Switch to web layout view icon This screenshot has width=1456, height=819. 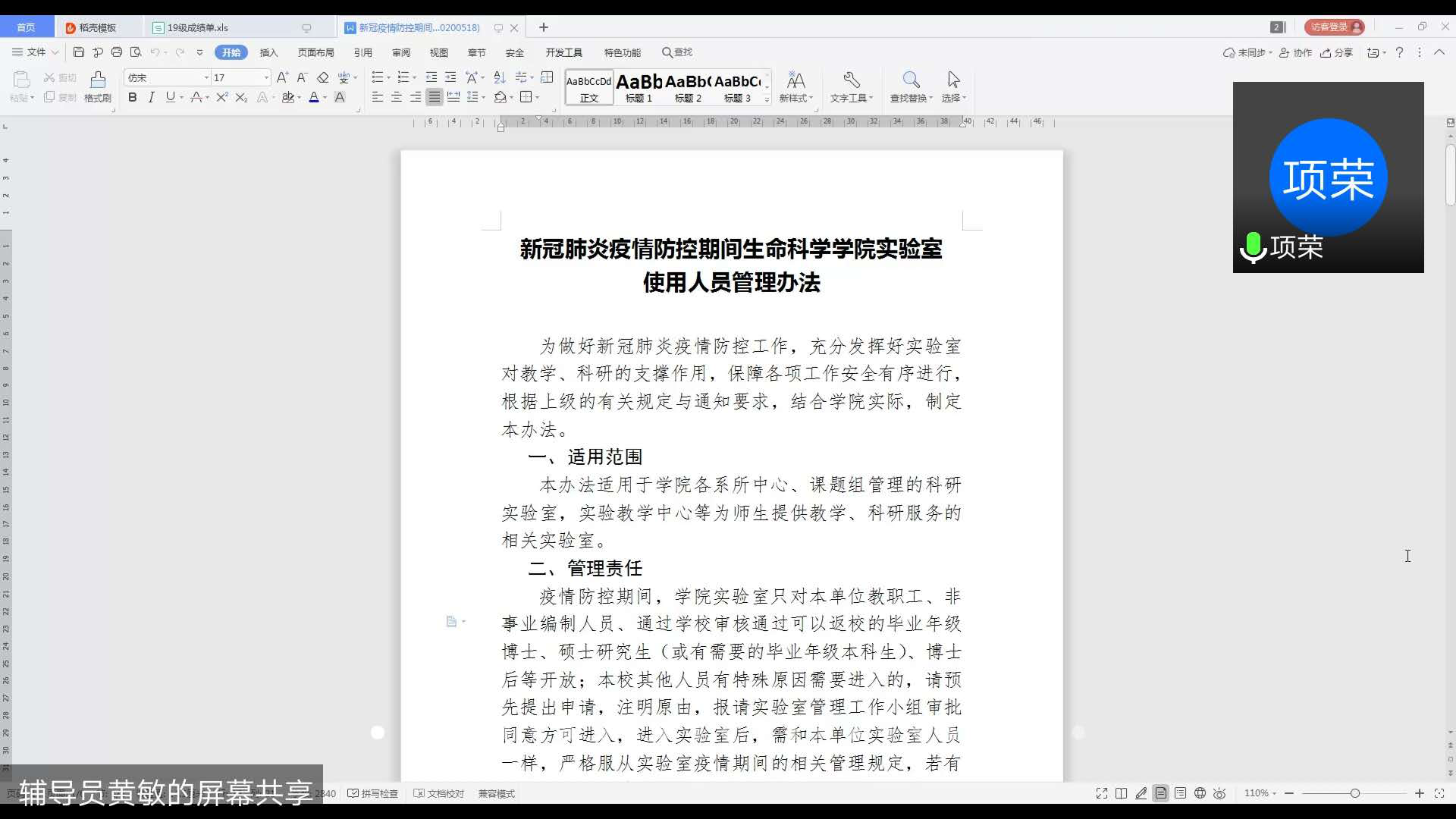(x=1200, y=793)
